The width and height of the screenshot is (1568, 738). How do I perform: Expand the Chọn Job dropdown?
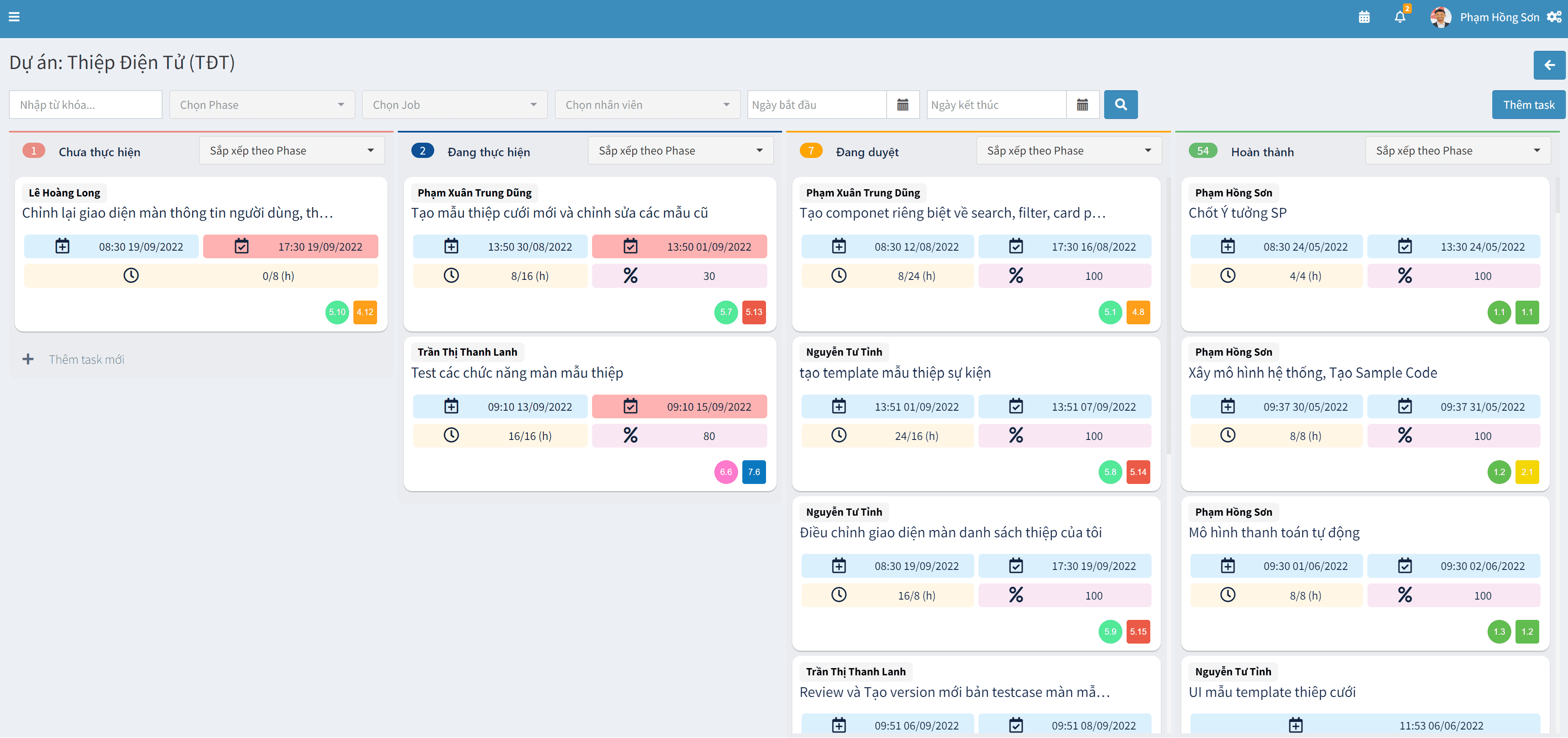(x=455, y=105)
